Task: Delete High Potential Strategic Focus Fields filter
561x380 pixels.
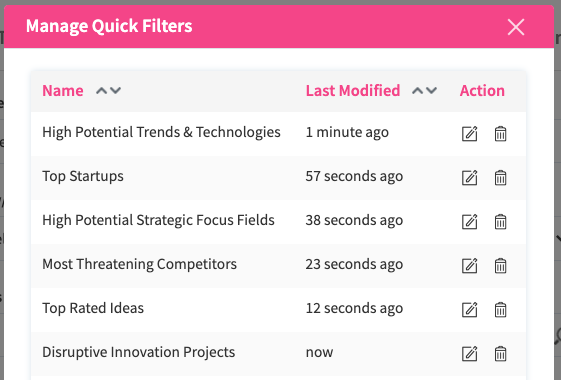Action: (x=500, y=221)
